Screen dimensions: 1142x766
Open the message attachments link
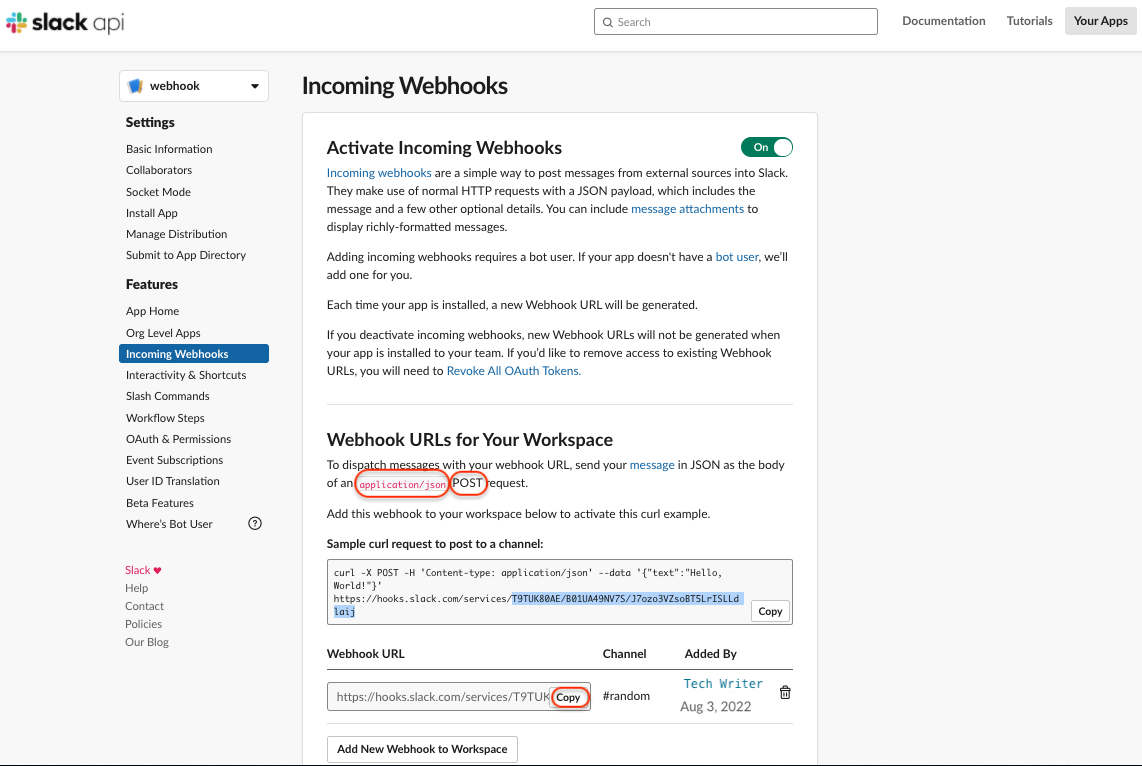pos(688,209)
